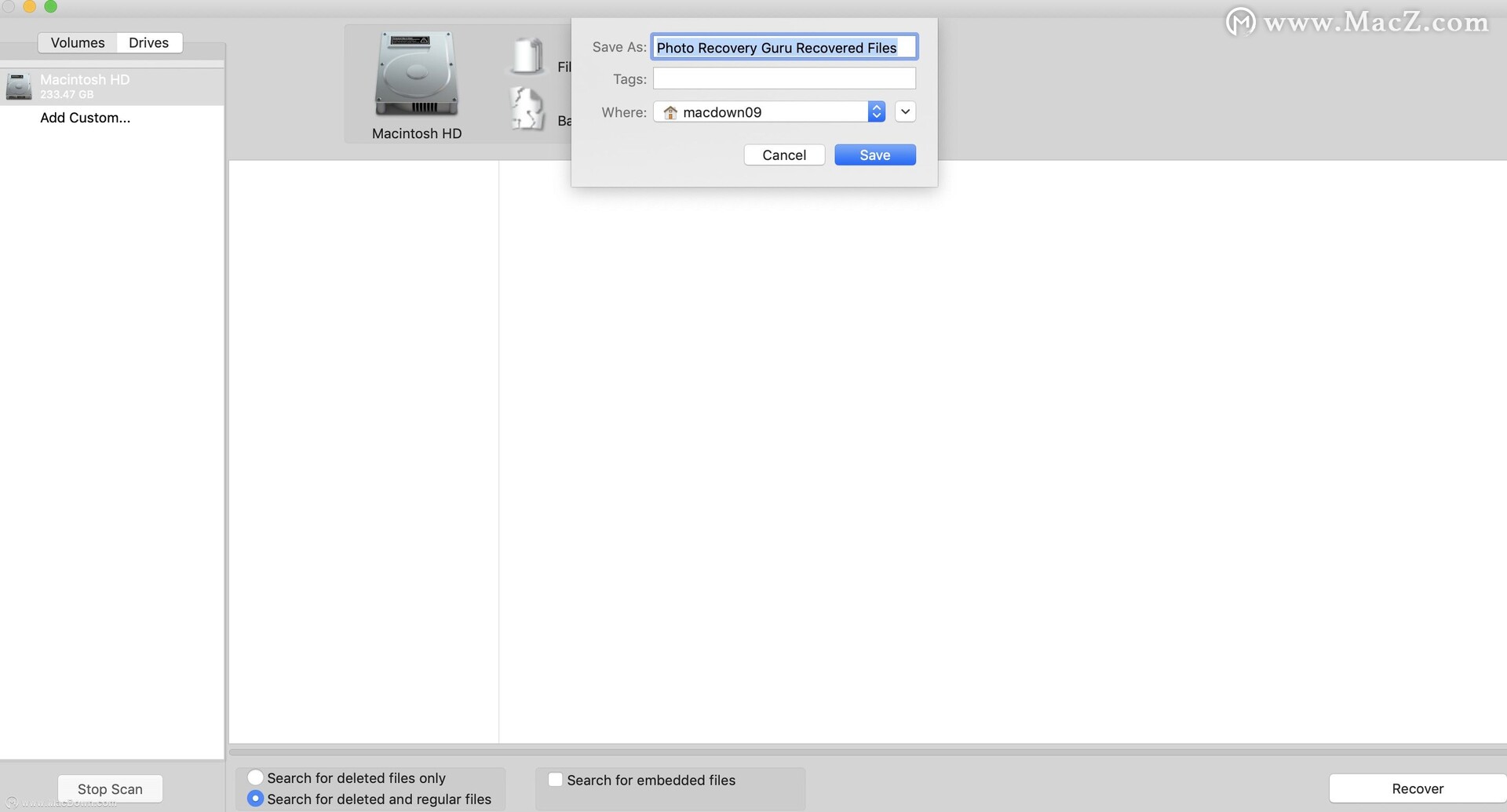
Task: Click the green zoom window button
Action: tap(51, 5)
